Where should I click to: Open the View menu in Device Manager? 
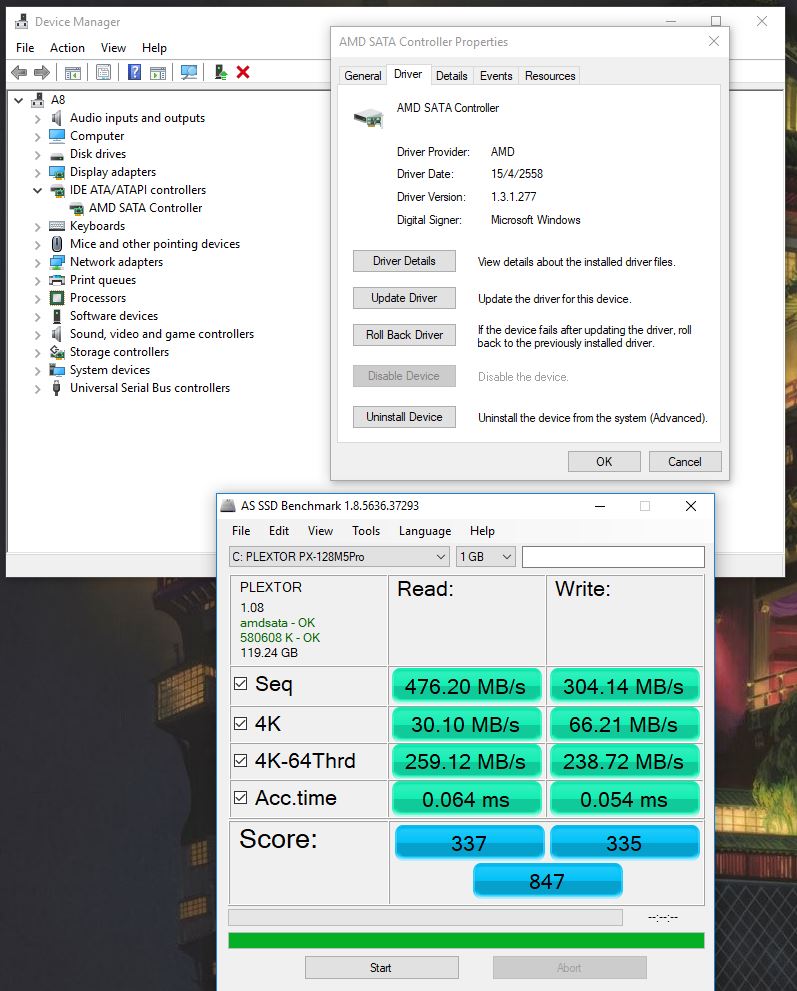click(113, 48)
